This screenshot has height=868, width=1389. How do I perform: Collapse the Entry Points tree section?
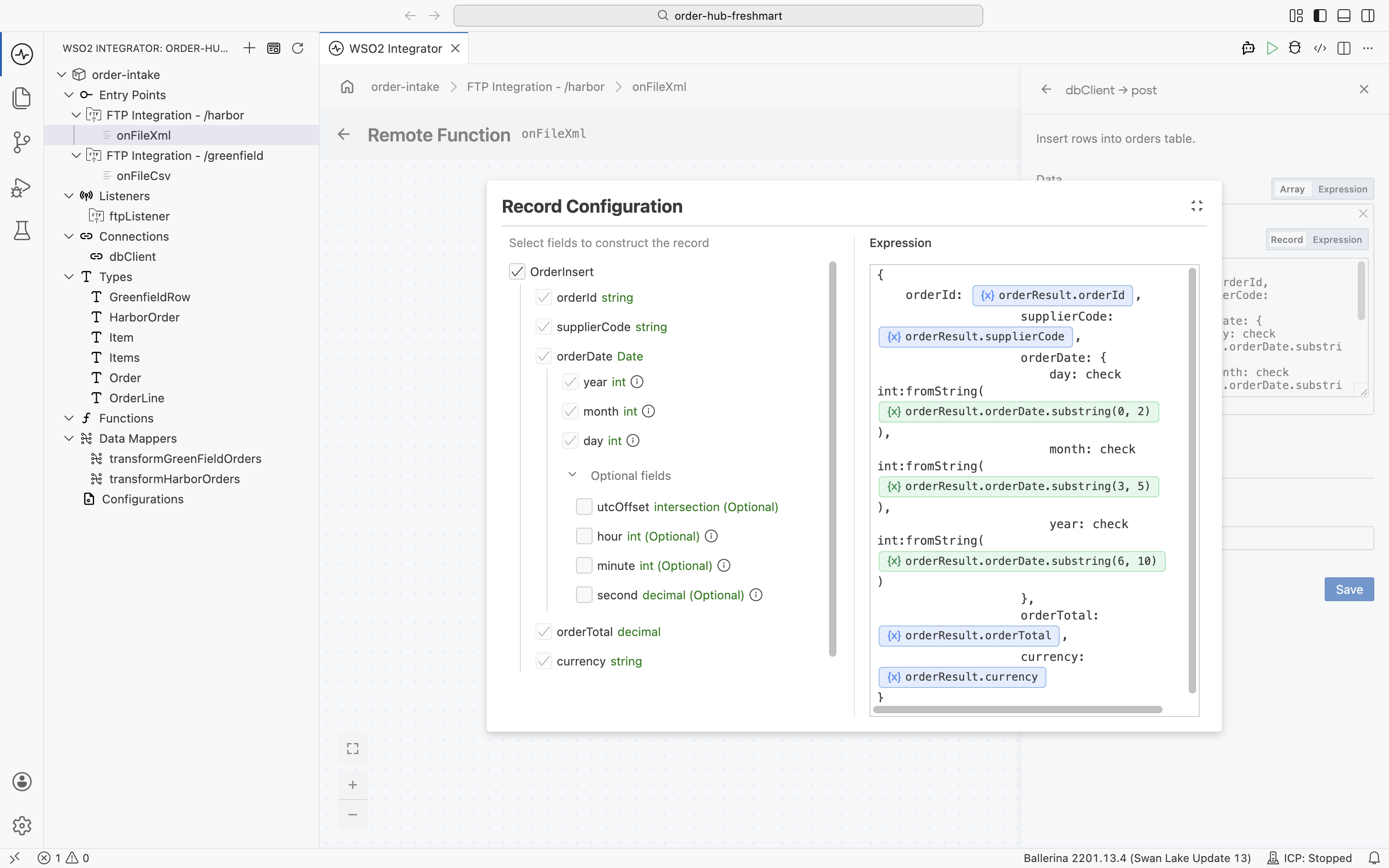coord(69,95)
